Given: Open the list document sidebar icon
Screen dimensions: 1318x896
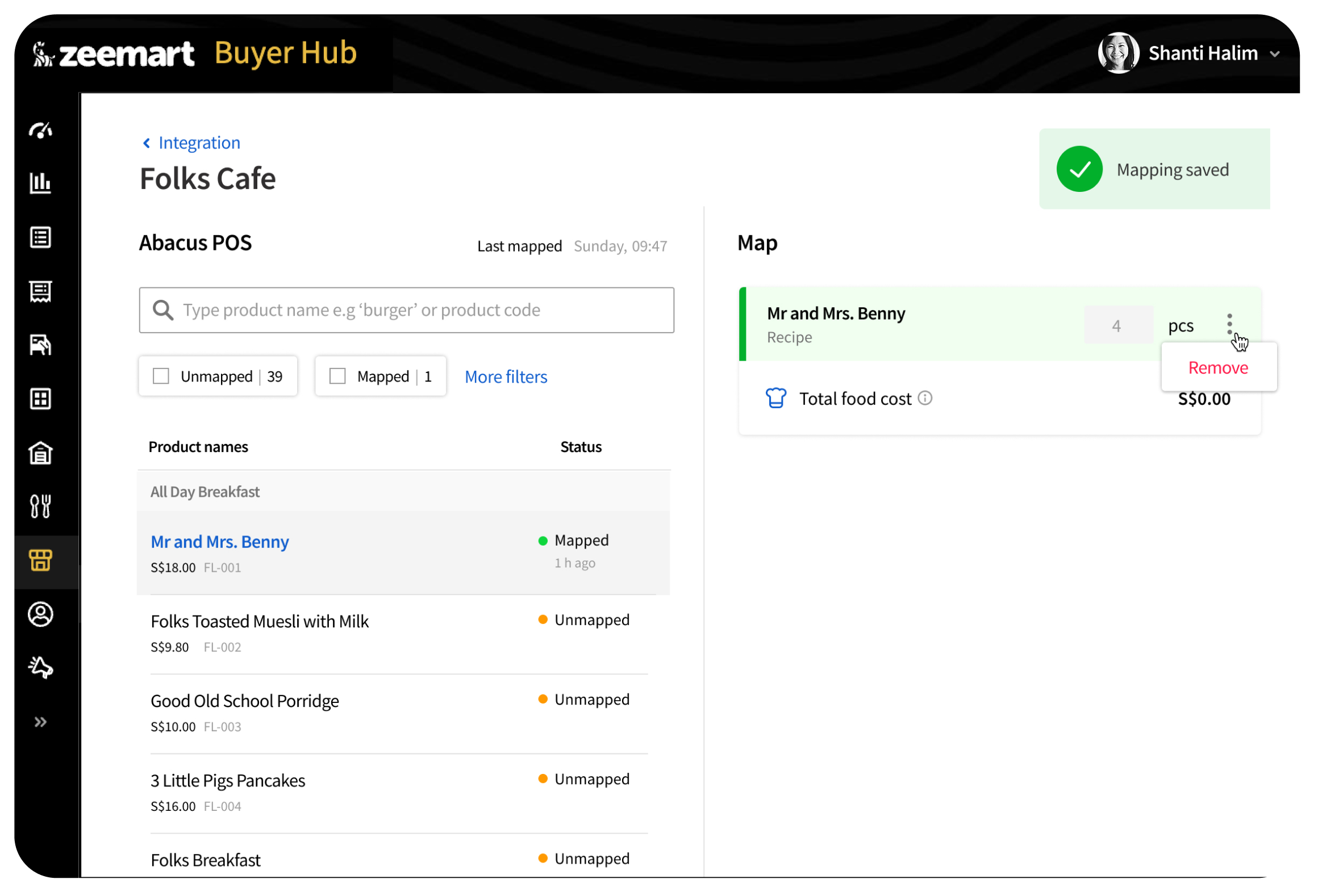Looking at the screenshot, I should pyautogui.click(x=40, y=237).
